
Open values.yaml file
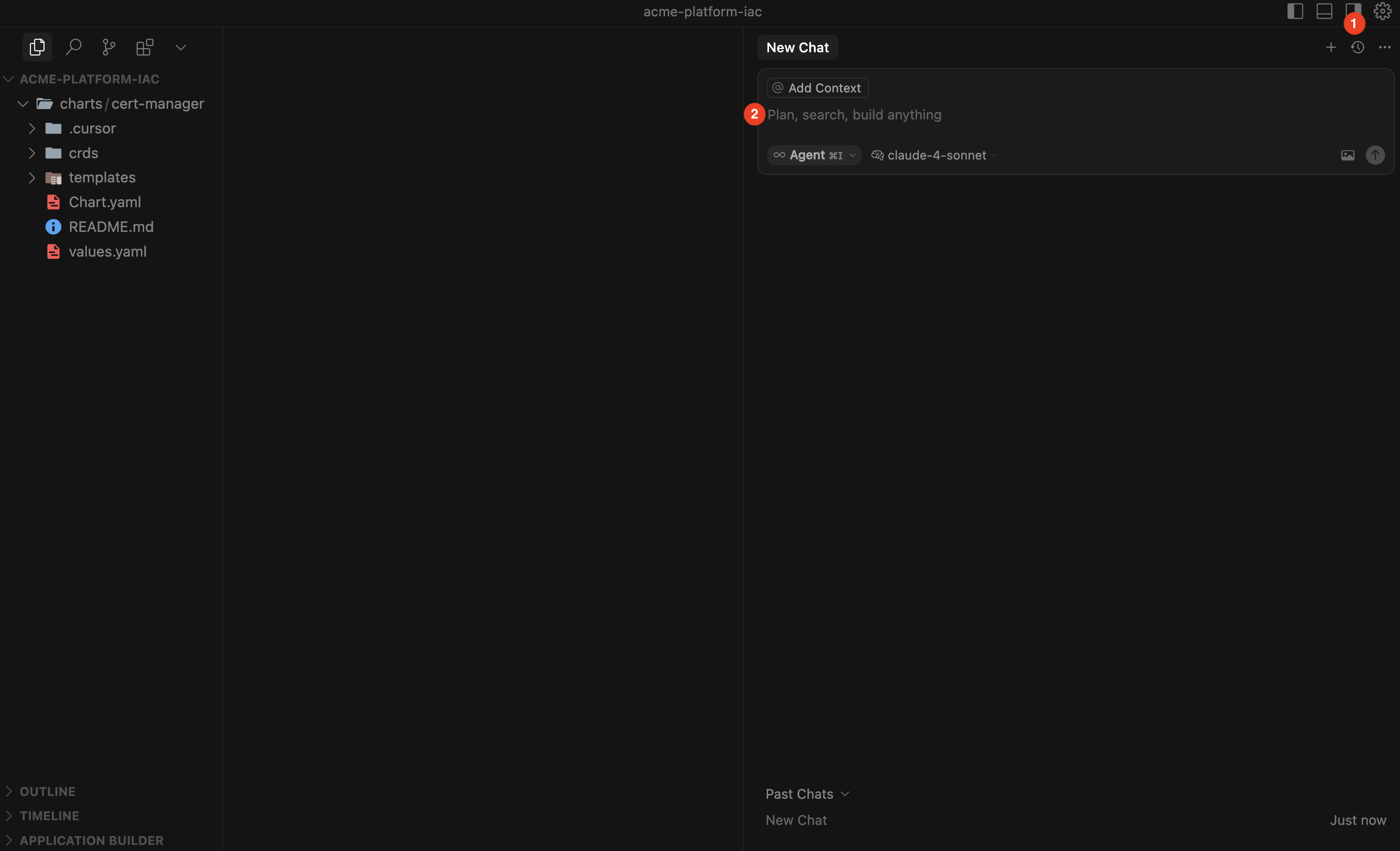point(107,251)
